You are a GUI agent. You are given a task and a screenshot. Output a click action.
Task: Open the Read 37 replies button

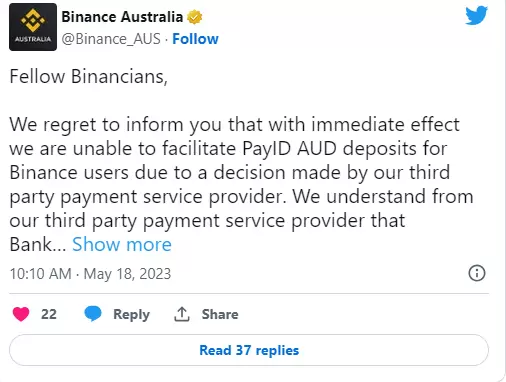point(249,350)
